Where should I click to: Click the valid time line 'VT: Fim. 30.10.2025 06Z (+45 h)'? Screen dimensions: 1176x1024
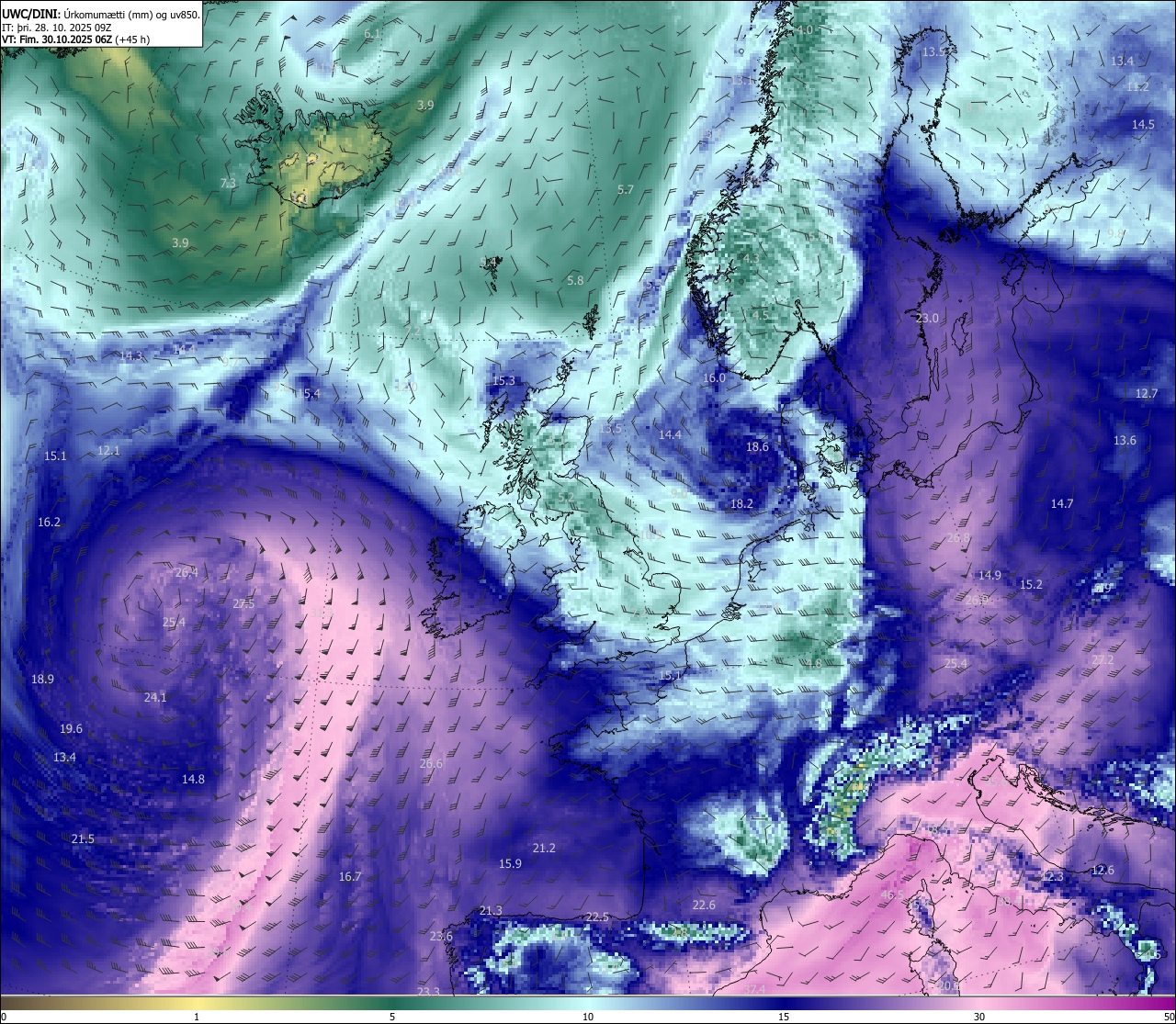point(75,39)
